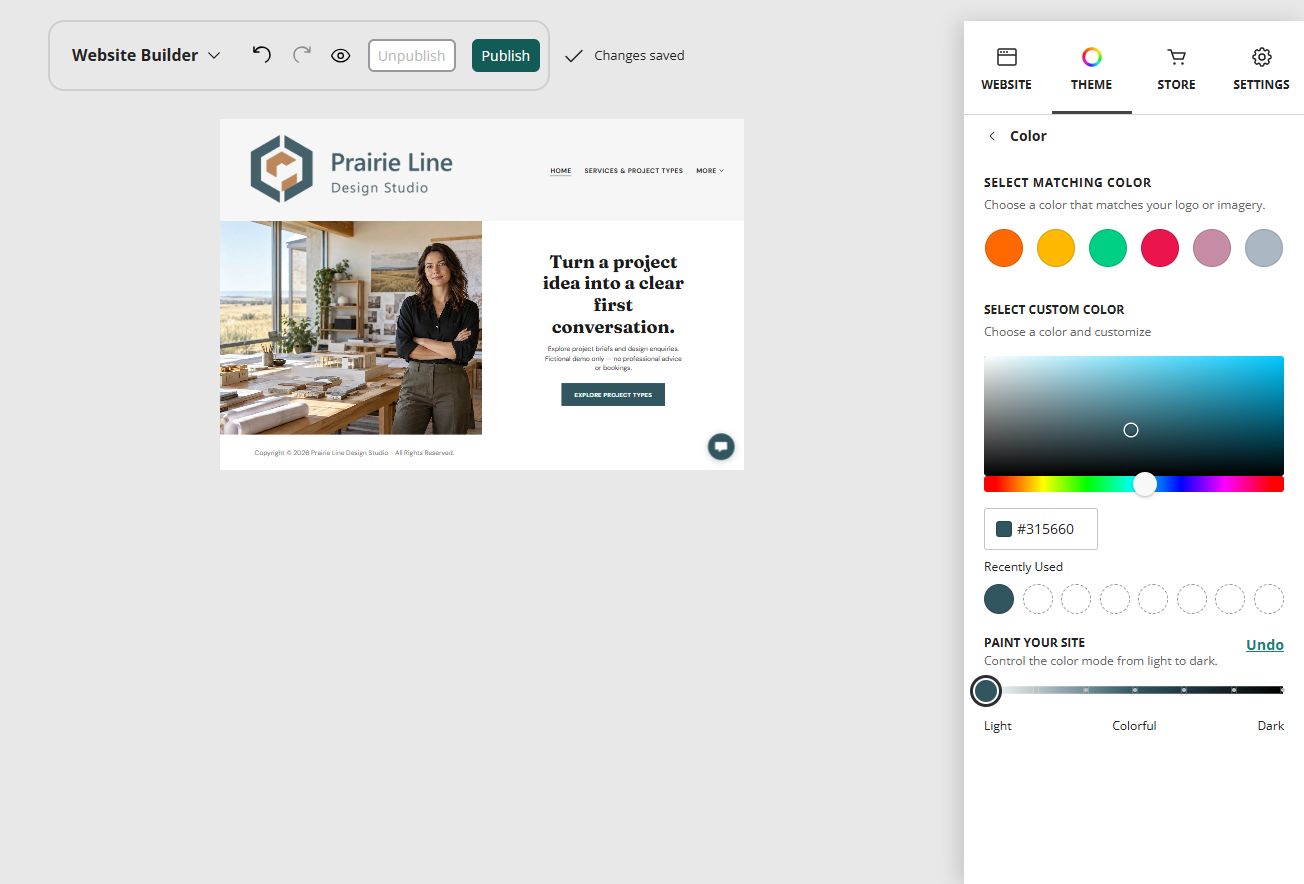
Task: Click the undo arrow icon in toolbar
Action: click(262, 54)
